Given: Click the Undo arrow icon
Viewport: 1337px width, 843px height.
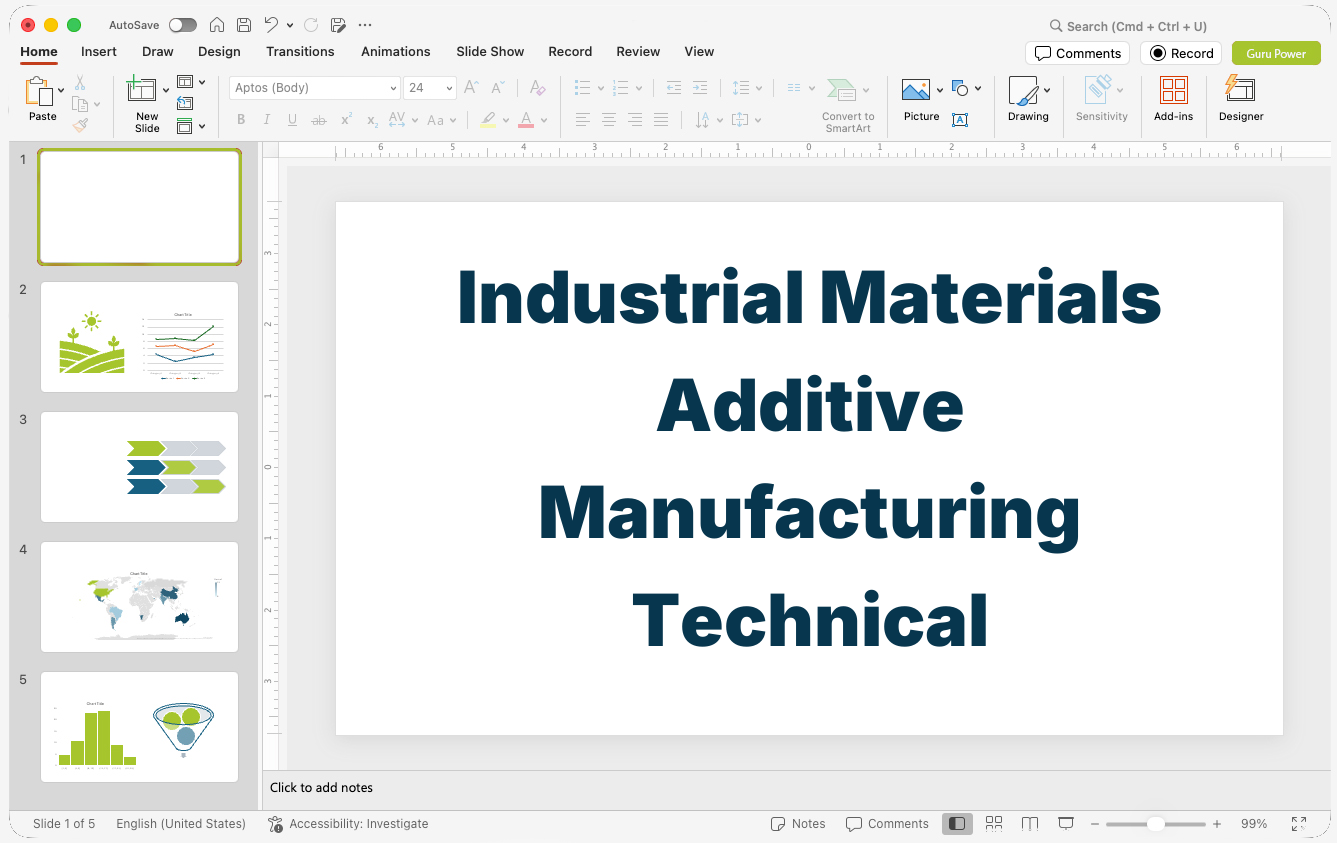Looking at the screenshot, I should (x=271, y=25).
